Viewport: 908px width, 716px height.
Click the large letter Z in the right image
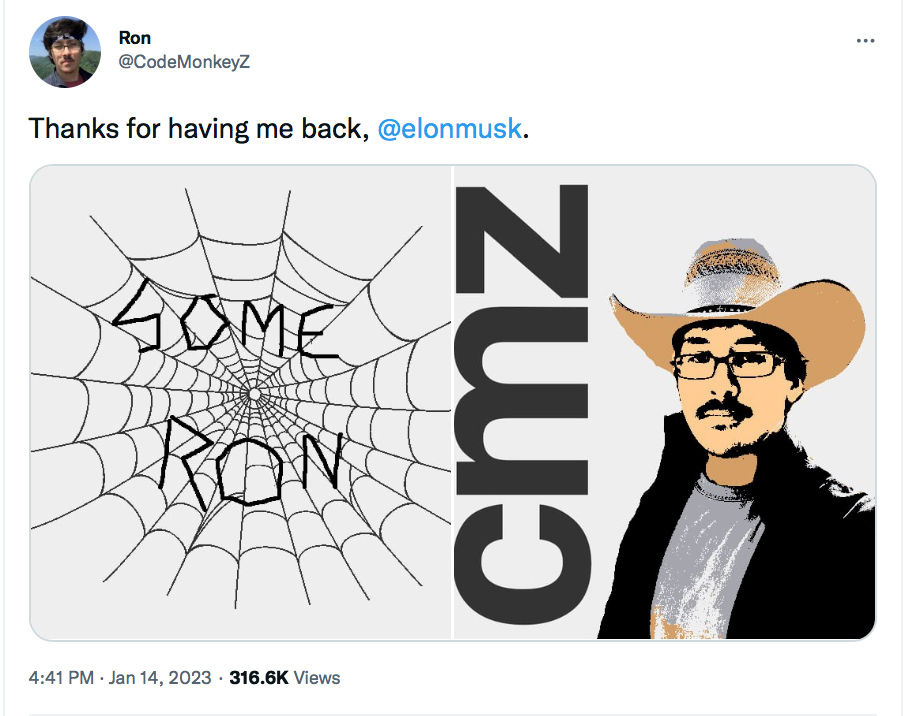click(521, 241)
